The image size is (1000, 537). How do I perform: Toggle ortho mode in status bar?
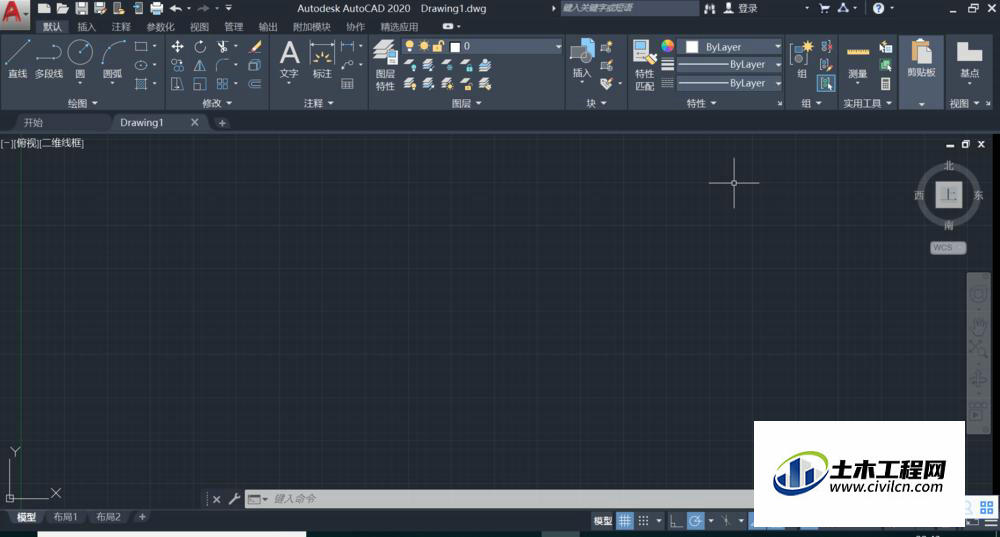pyautogui.click(x=676, y=520)
